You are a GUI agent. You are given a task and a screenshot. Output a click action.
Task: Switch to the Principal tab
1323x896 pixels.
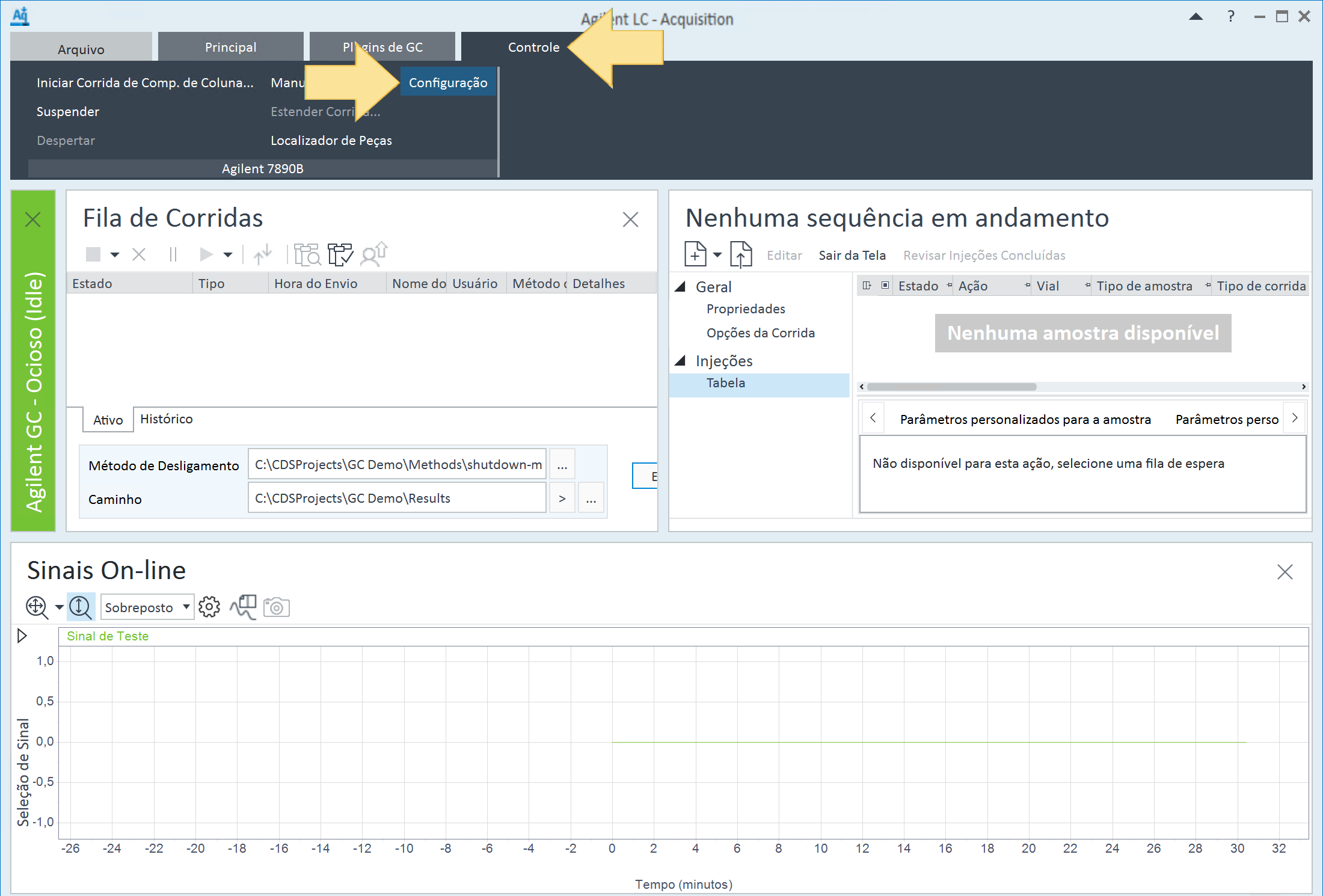pos(231,47)
